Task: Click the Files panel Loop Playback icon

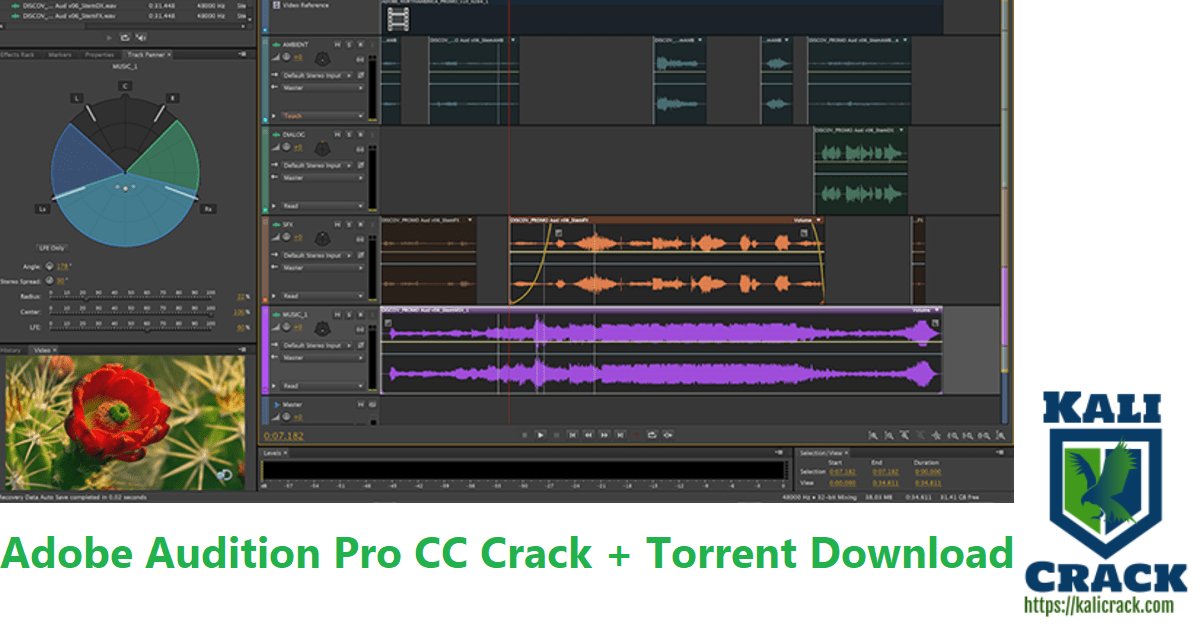Action: coord(125,38)
